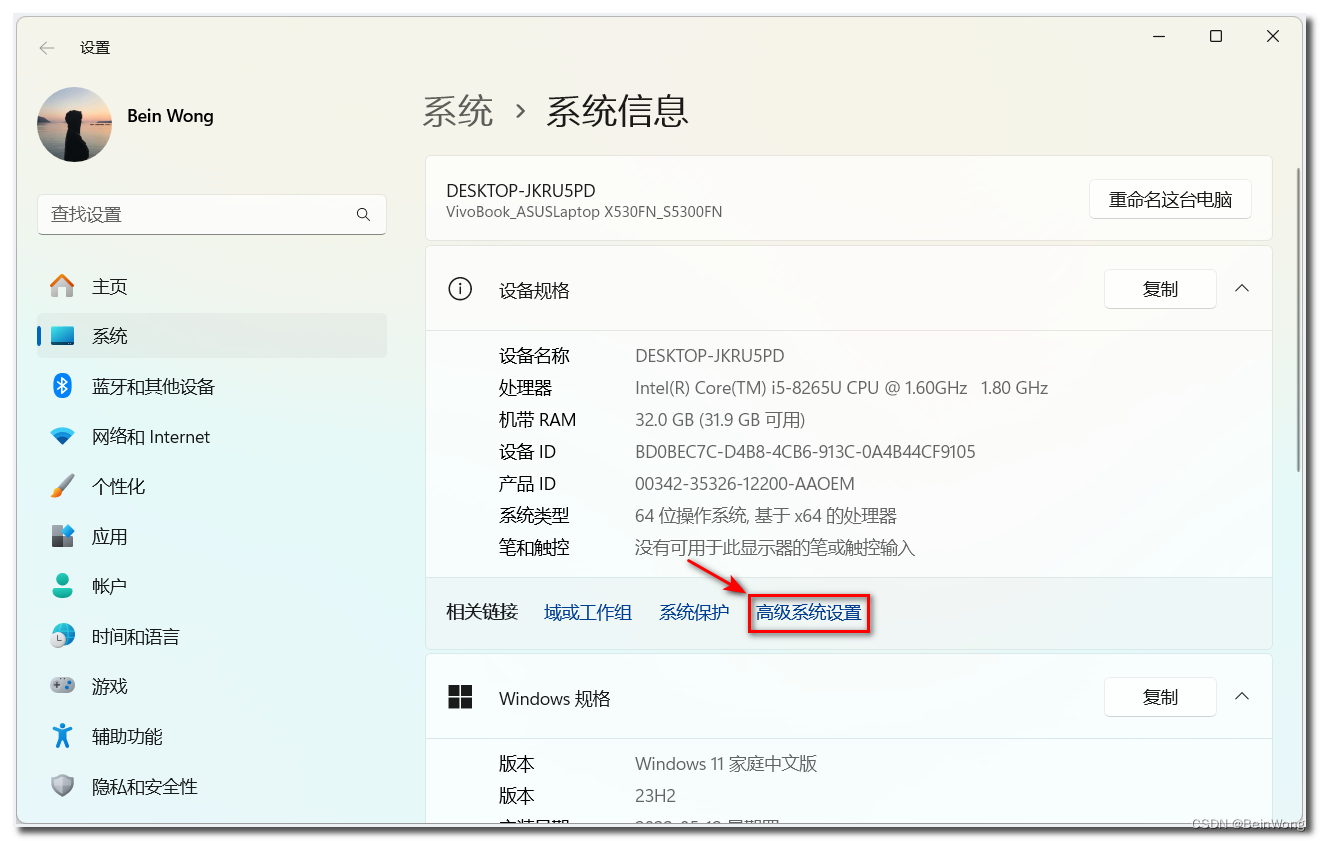The image size is (1320, 841).
Task: Click the Accounts person icon
Action: [62, 586]
